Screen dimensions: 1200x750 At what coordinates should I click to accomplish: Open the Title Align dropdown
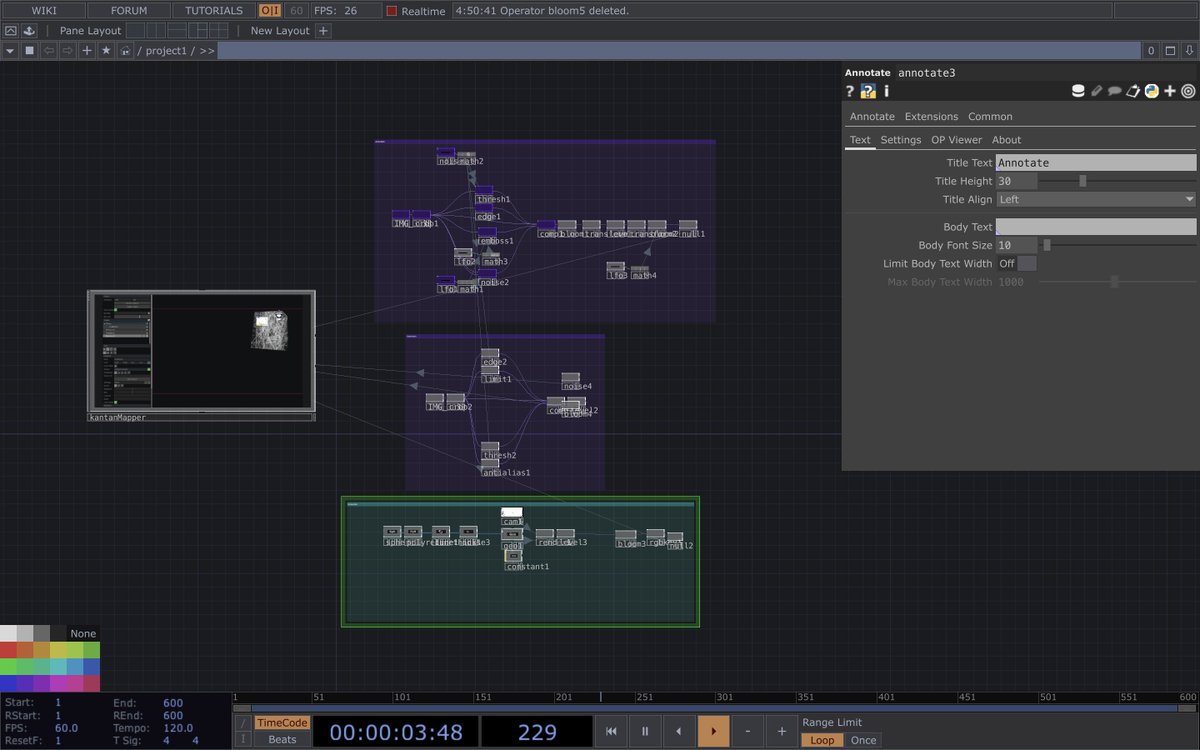tap(1096, 200)
